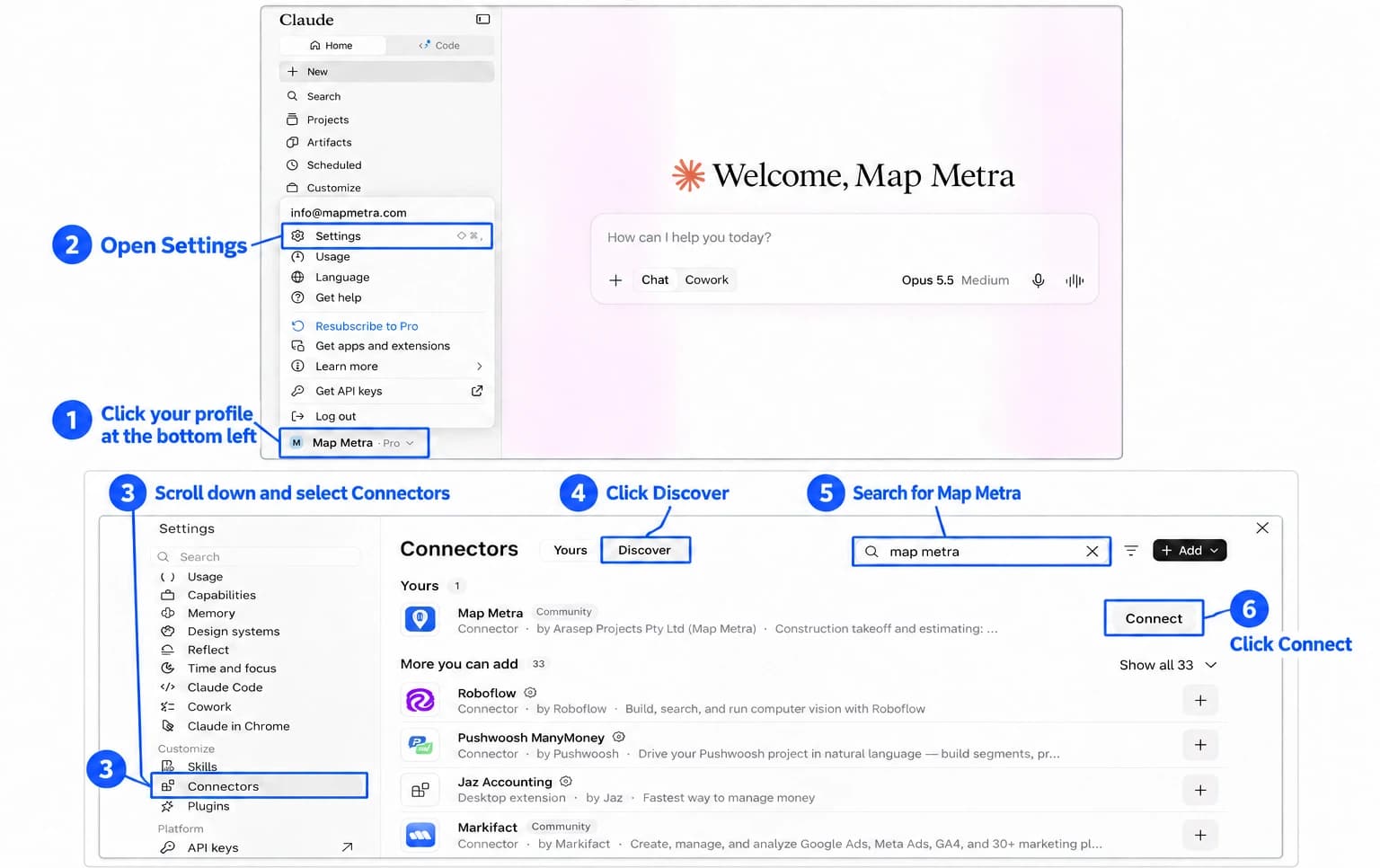Image resolution: width=1380 pixels, height=868 pixels.
Task: Open Cowork settings in the sidebar
Action: point(257,707)
